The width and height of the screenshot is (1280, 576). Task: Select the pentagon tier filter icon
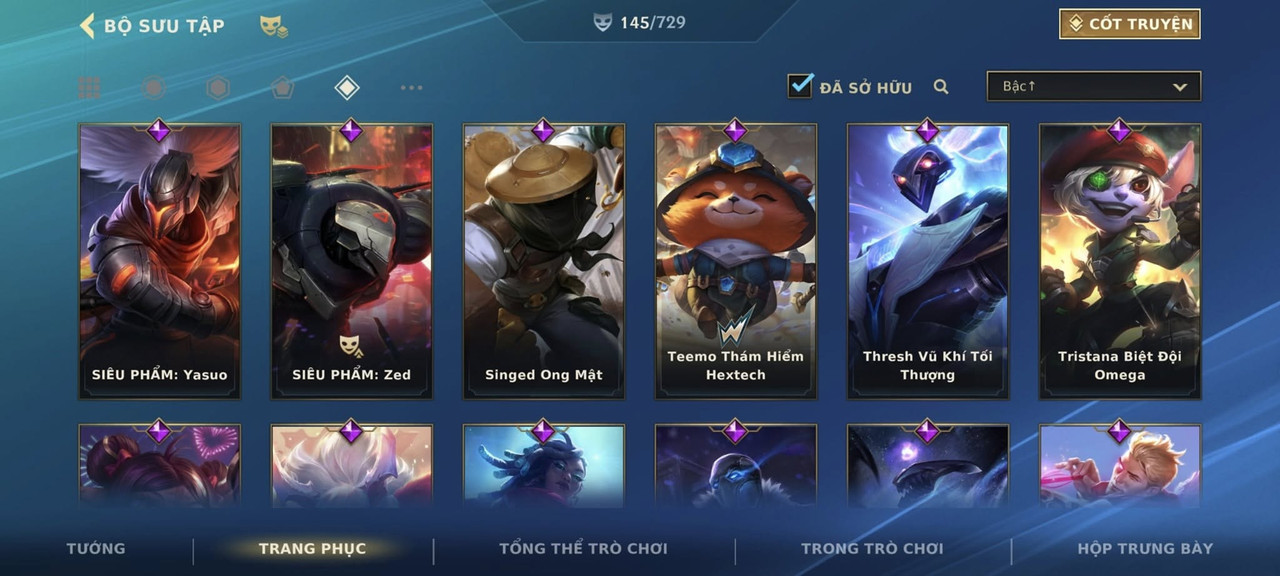coord(282,88)
